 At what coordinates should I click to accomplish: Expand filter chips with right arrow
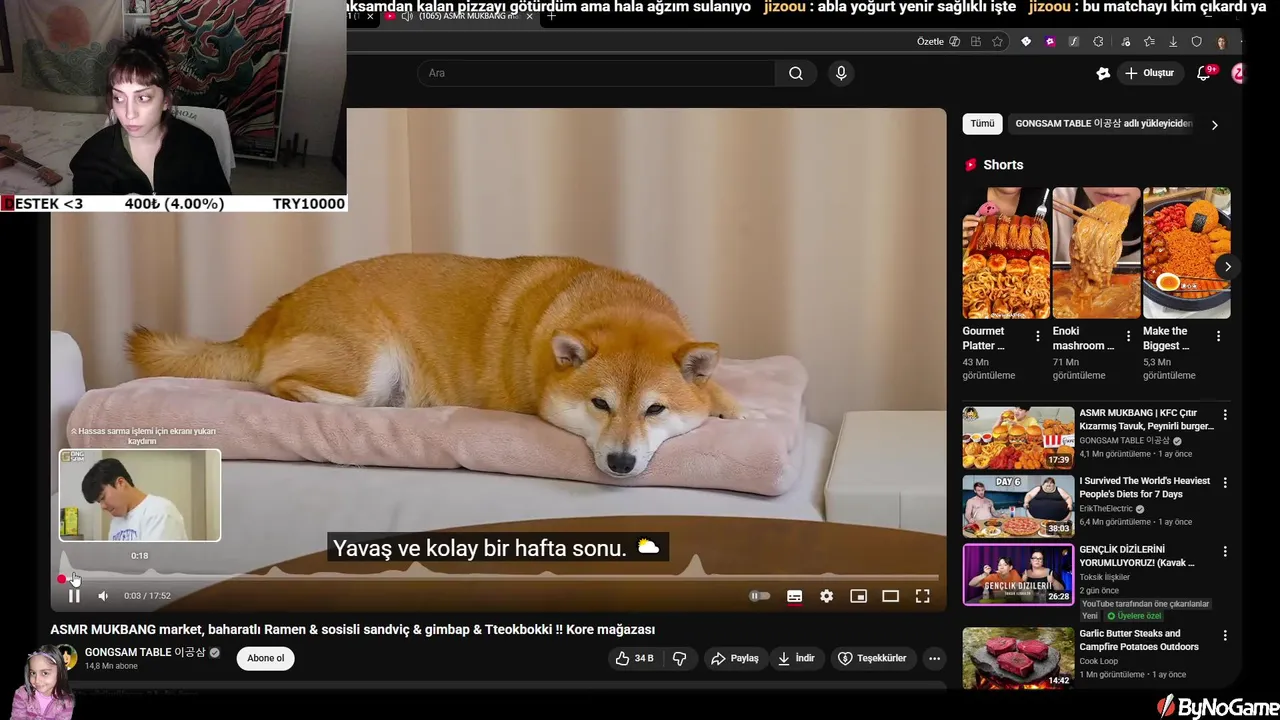click(x=1214, y=125)
